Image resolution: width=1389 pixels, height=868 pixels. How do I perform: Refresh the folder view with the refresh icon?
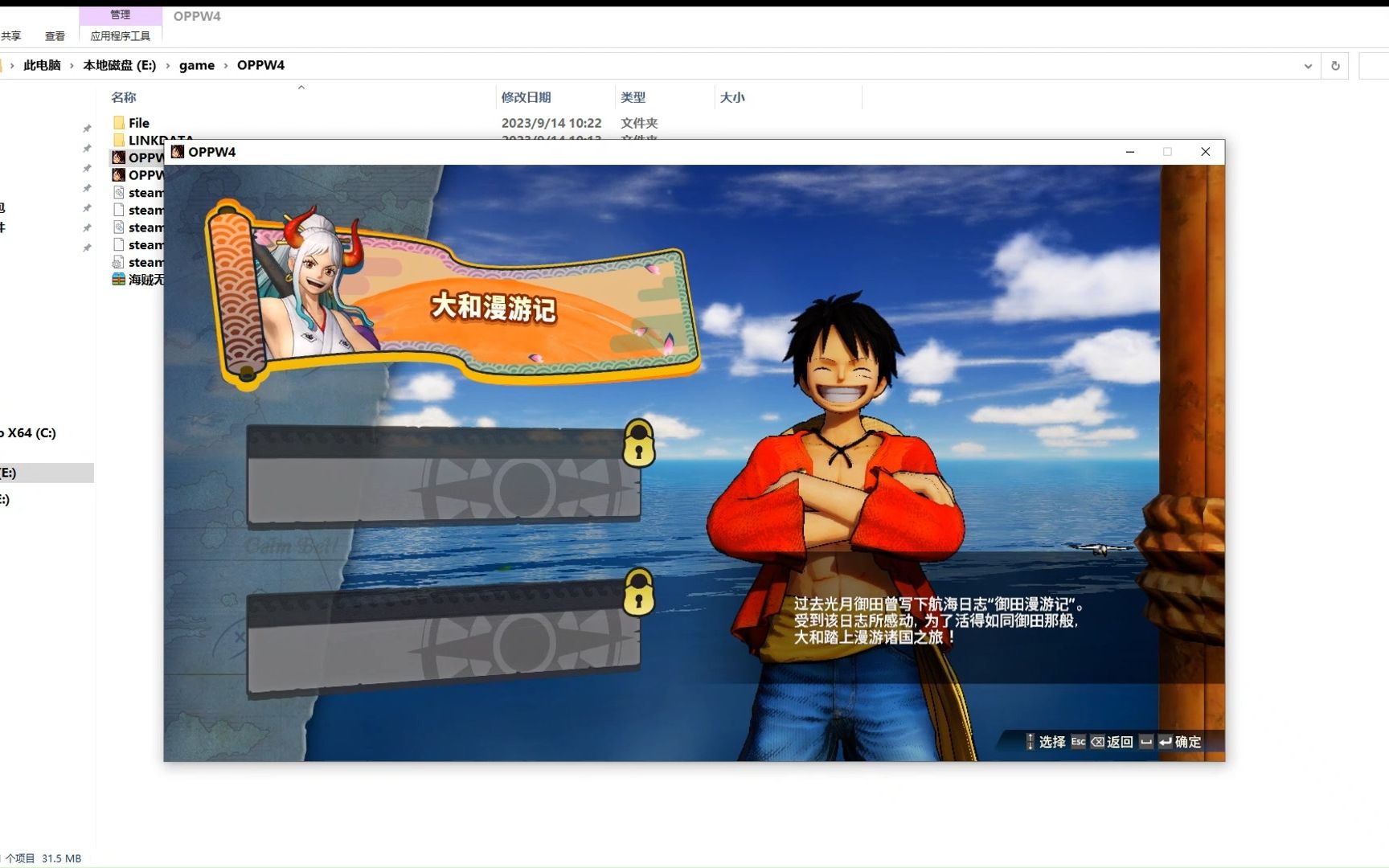1335,65
